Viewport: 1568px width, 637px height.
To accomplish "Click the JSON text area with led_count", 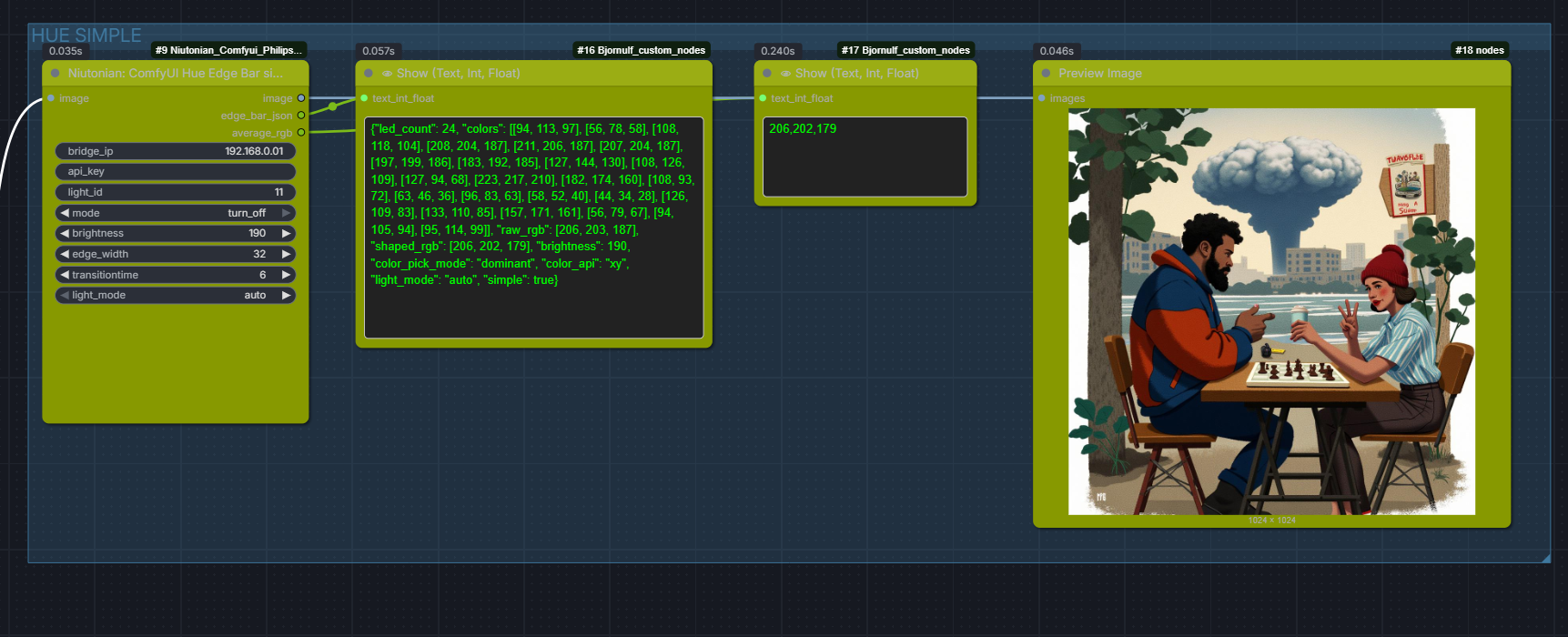I will tap(534, 227).
